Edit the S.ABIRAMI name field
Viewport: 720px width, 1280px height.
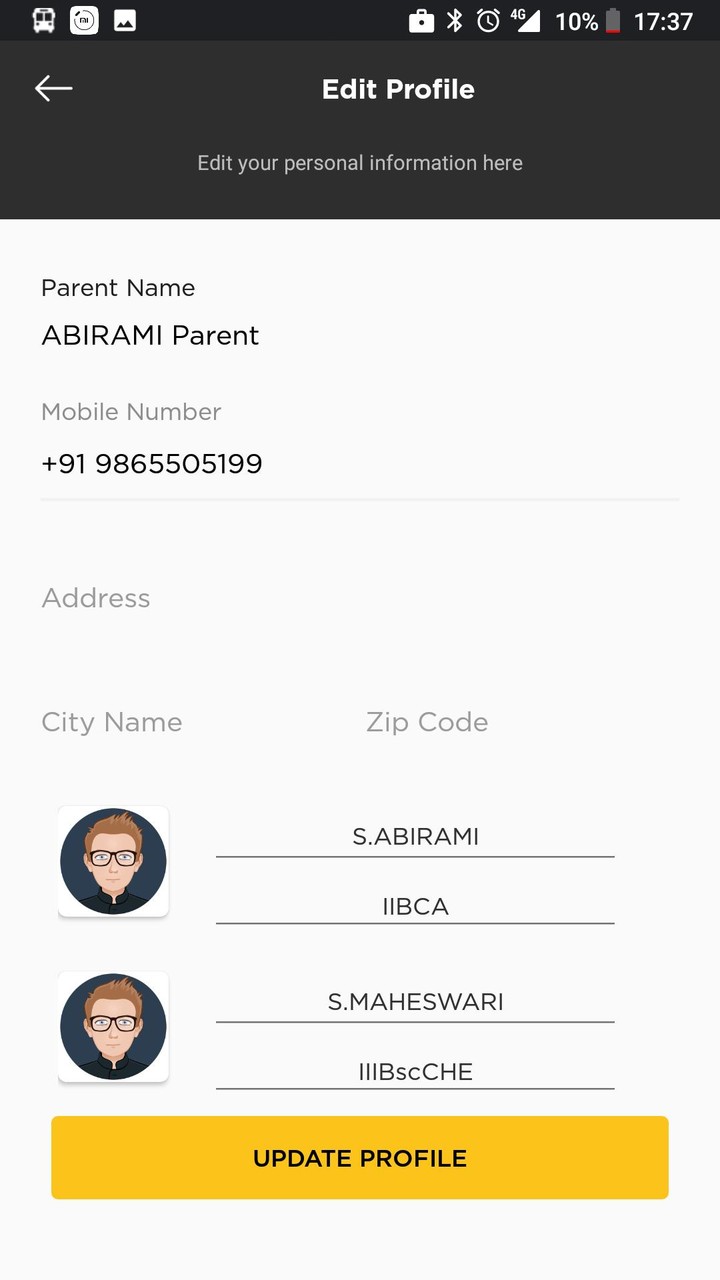click(x=415, y=837)
